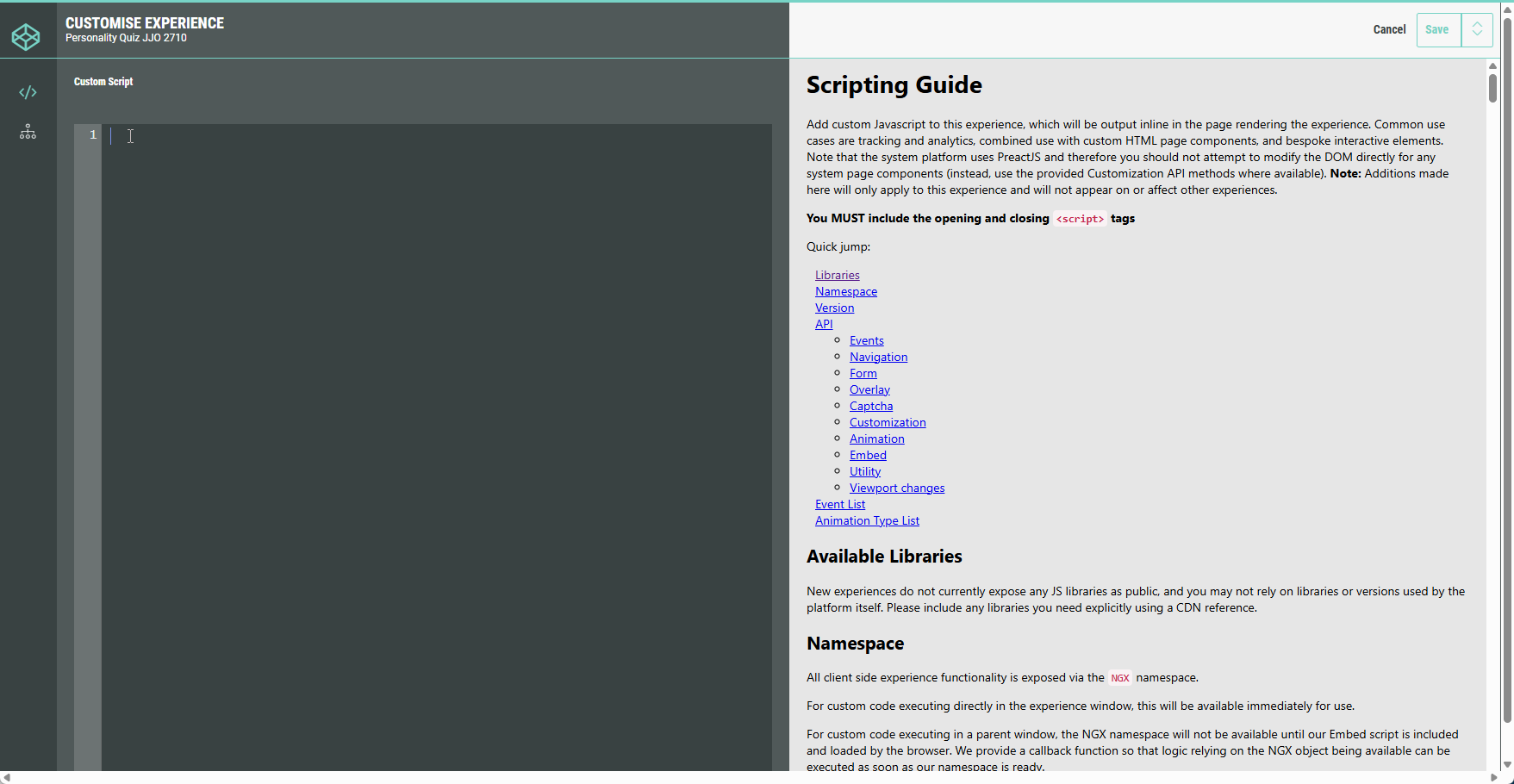
Task: Go to the Version link
Action: point(834,308)
